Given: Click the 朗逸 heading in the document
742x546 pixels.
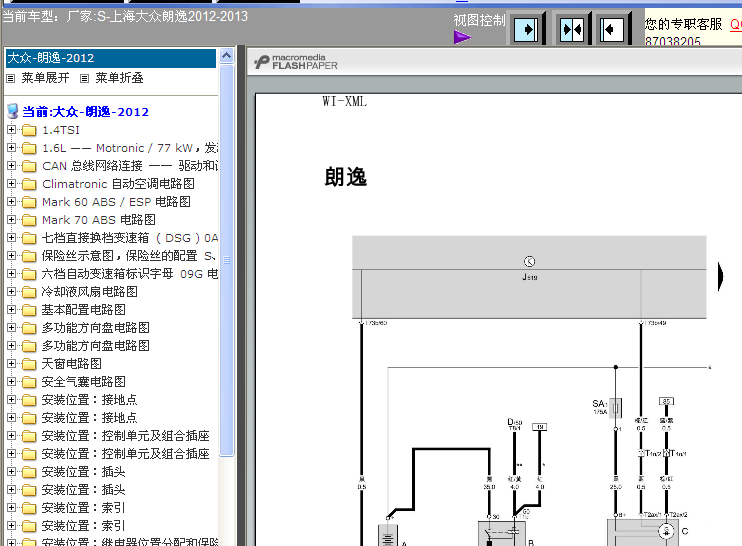Looking at the screenshot, I should pos(345,177).
